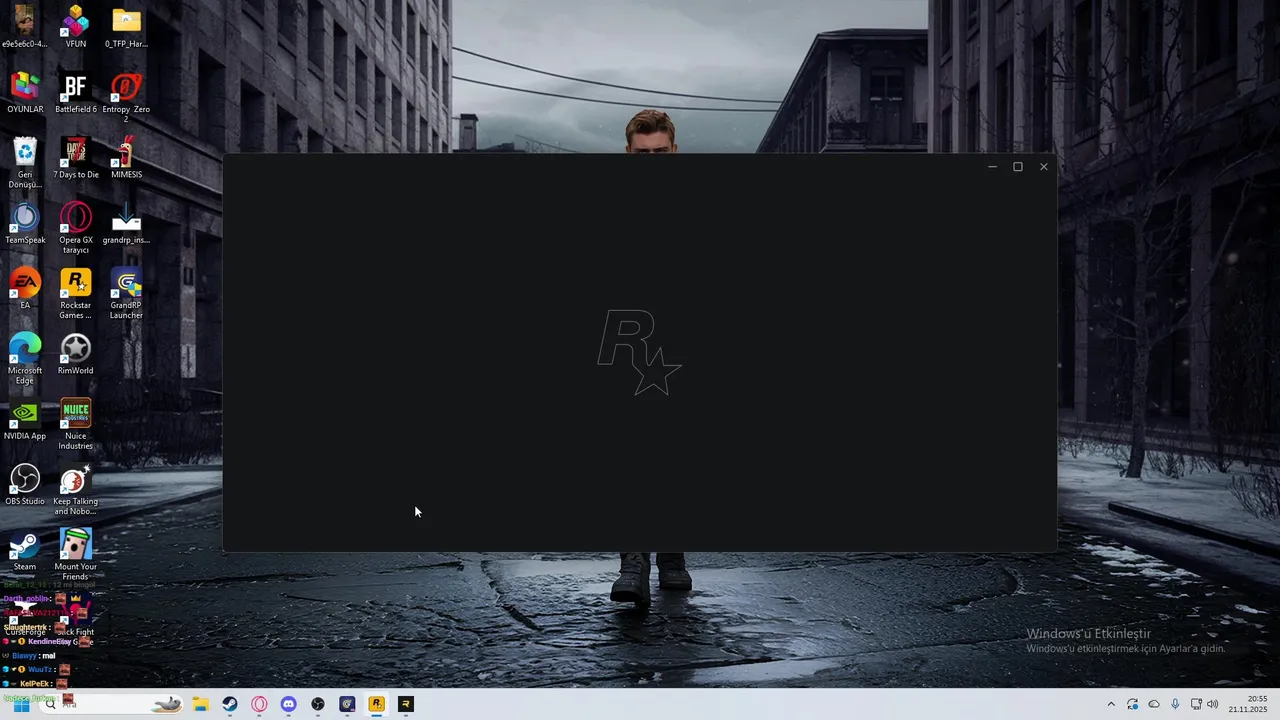Open the Windows Start menu
The width and height of the screenshot is (1280, 720).
[x=21, y=704]
